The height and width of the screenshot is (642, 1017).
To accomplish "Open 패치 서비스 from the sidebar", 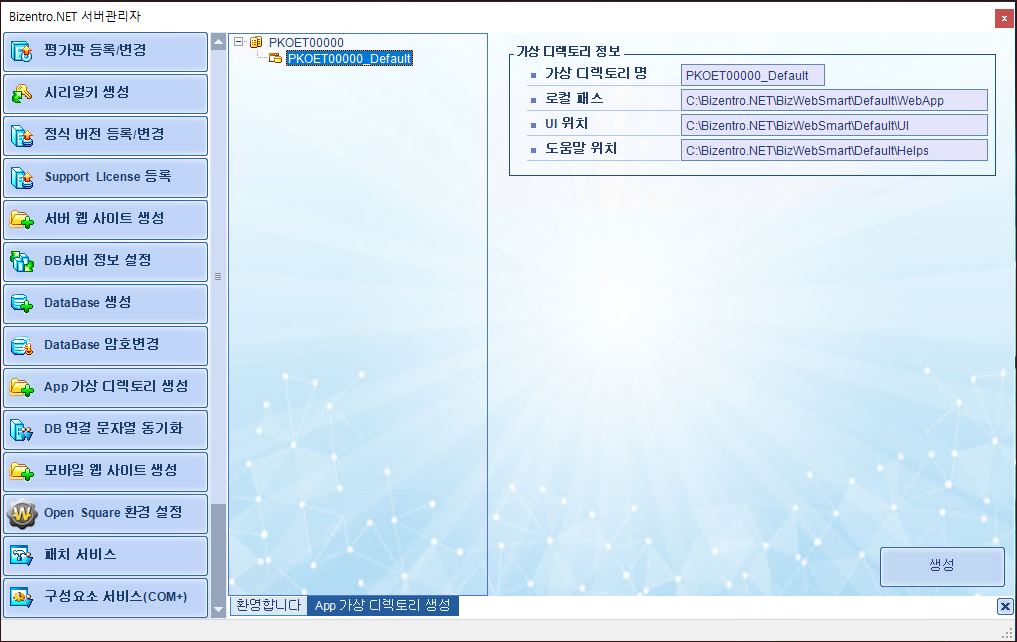I will tap(105, 555).
